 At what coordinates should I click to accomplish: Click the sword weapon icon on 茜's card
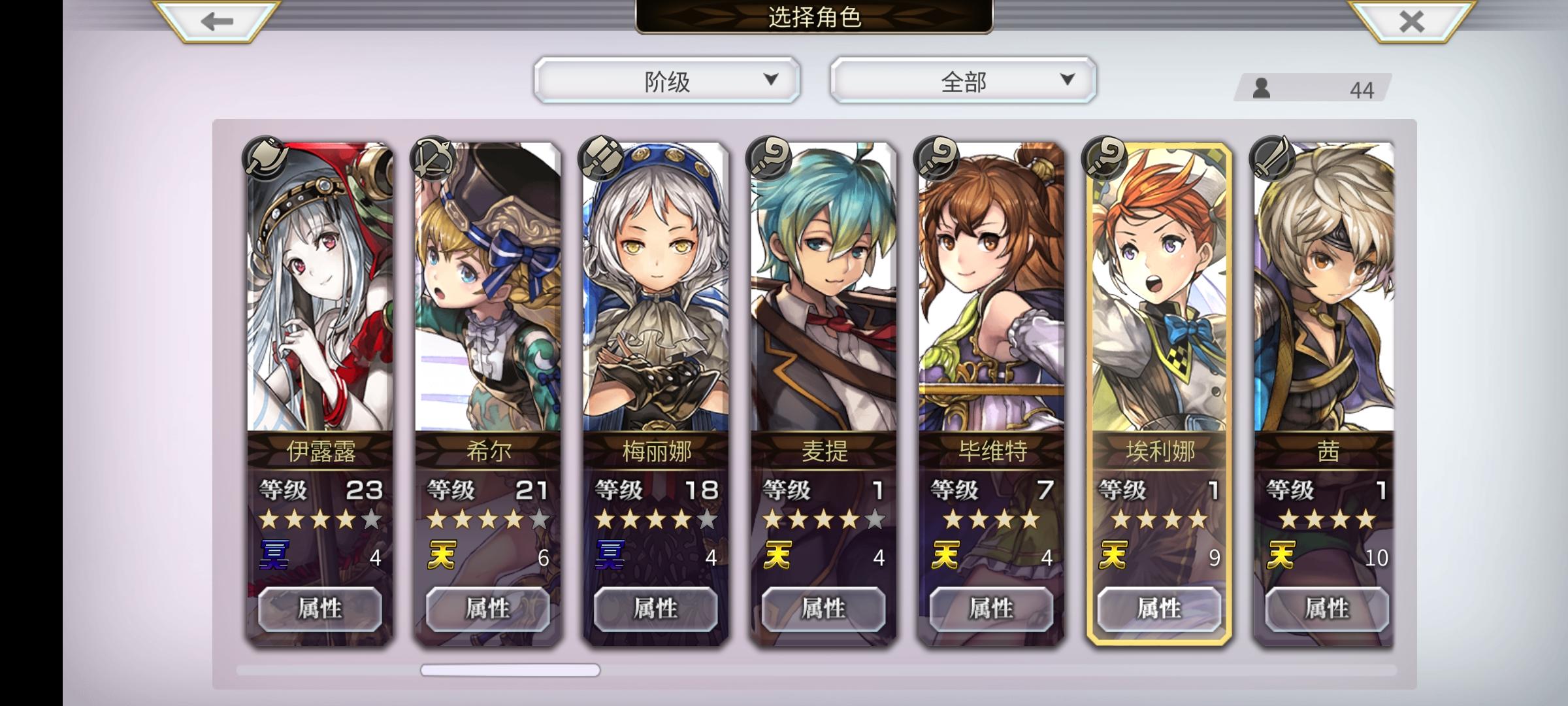[1271, 158]
